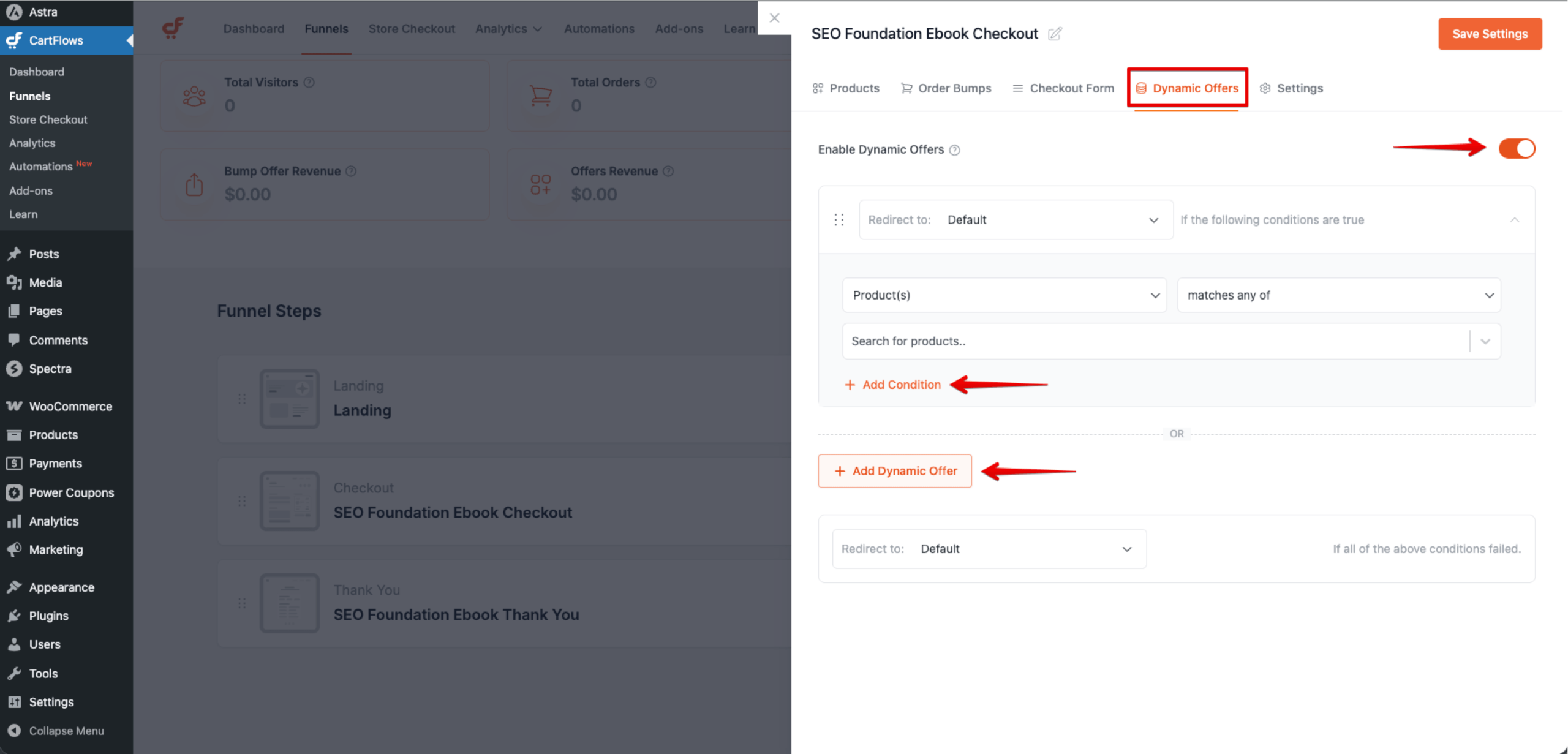The image size is (1568, 754).
Task: Collapse the condition block with the chevron
Action: (x=1515, y=220)
